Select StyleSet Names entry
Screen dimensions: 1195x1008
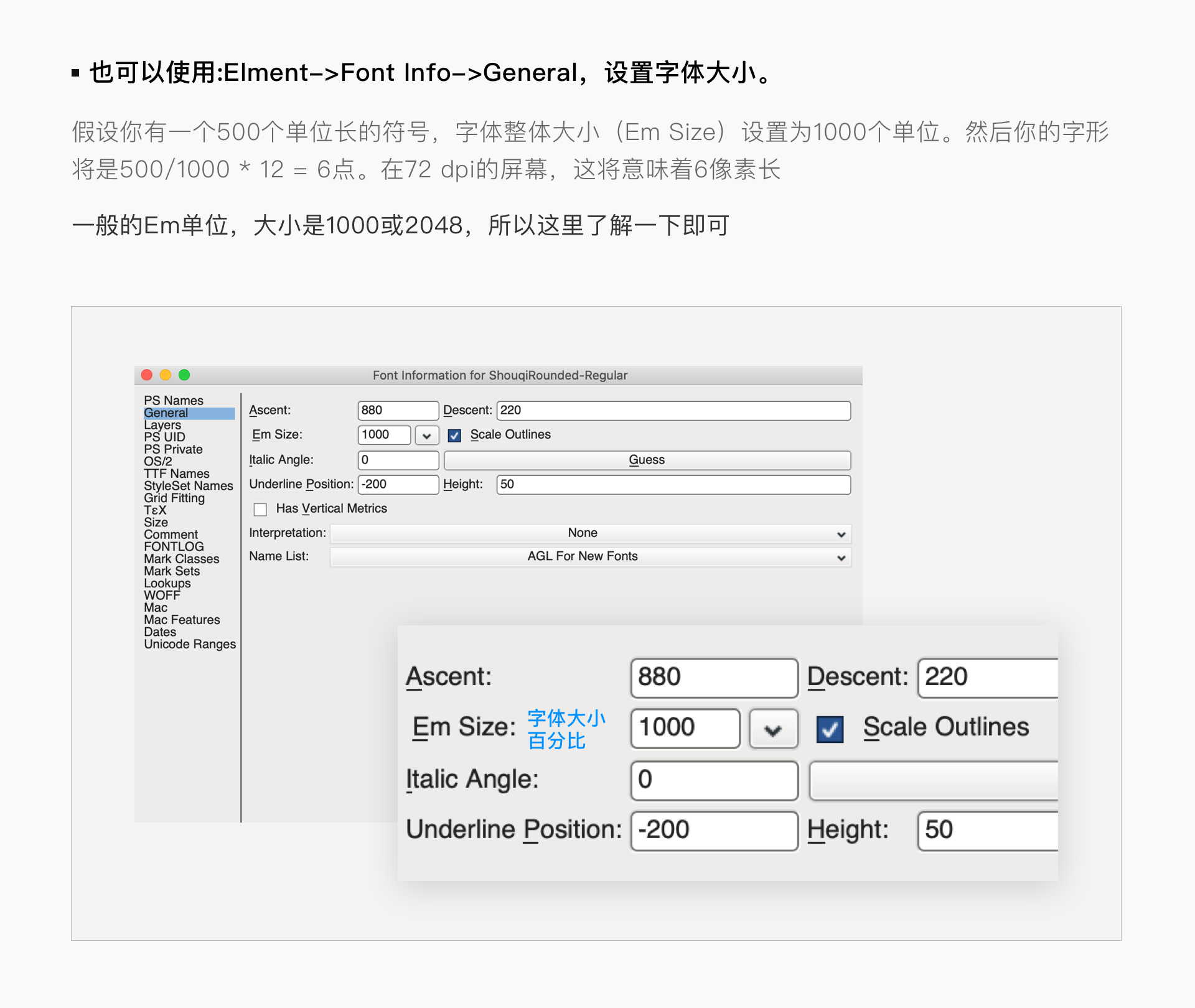189,486
